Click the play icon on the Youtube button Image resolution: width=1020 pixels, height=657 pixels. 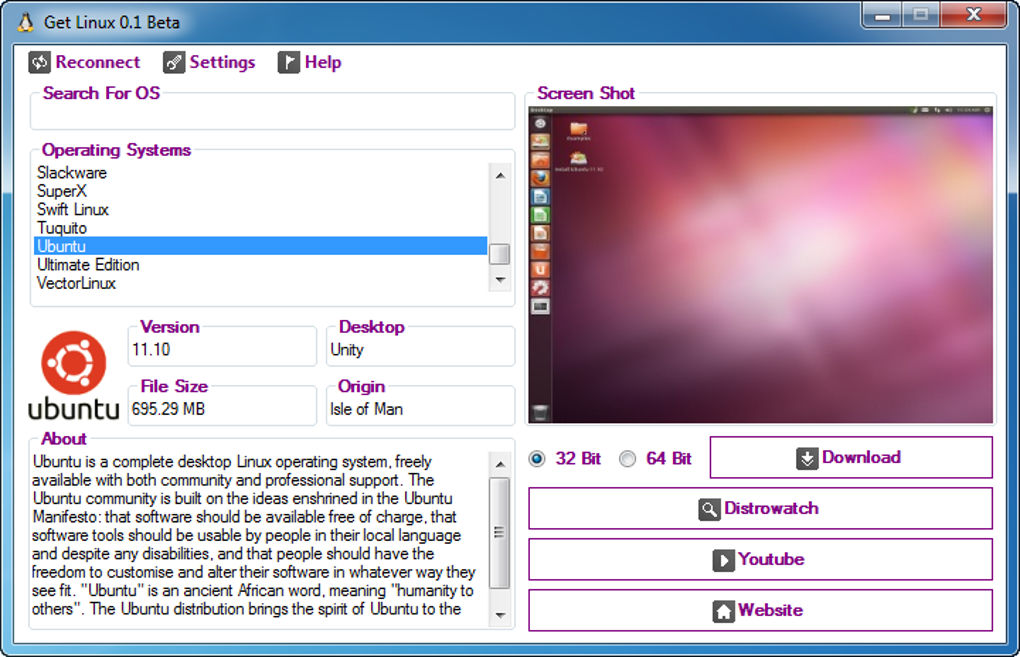(723, 560)
